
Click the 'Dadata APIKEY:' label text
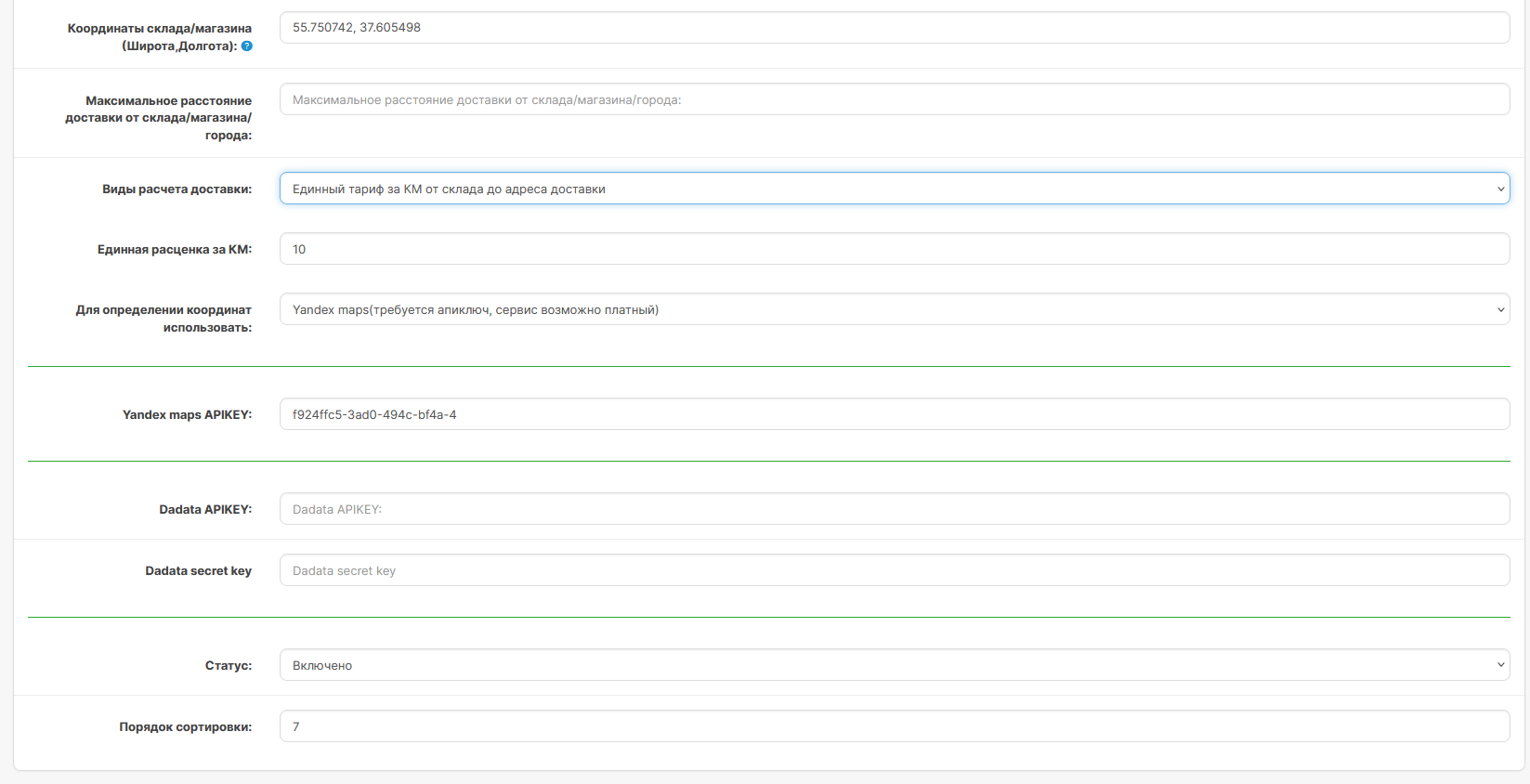205,509
